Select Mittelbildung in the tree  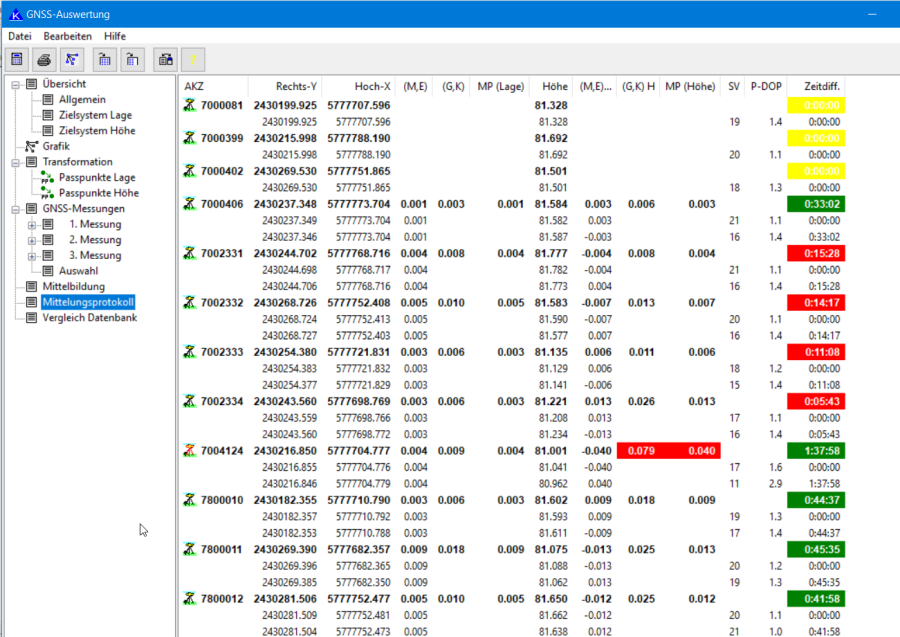(73, 286)
